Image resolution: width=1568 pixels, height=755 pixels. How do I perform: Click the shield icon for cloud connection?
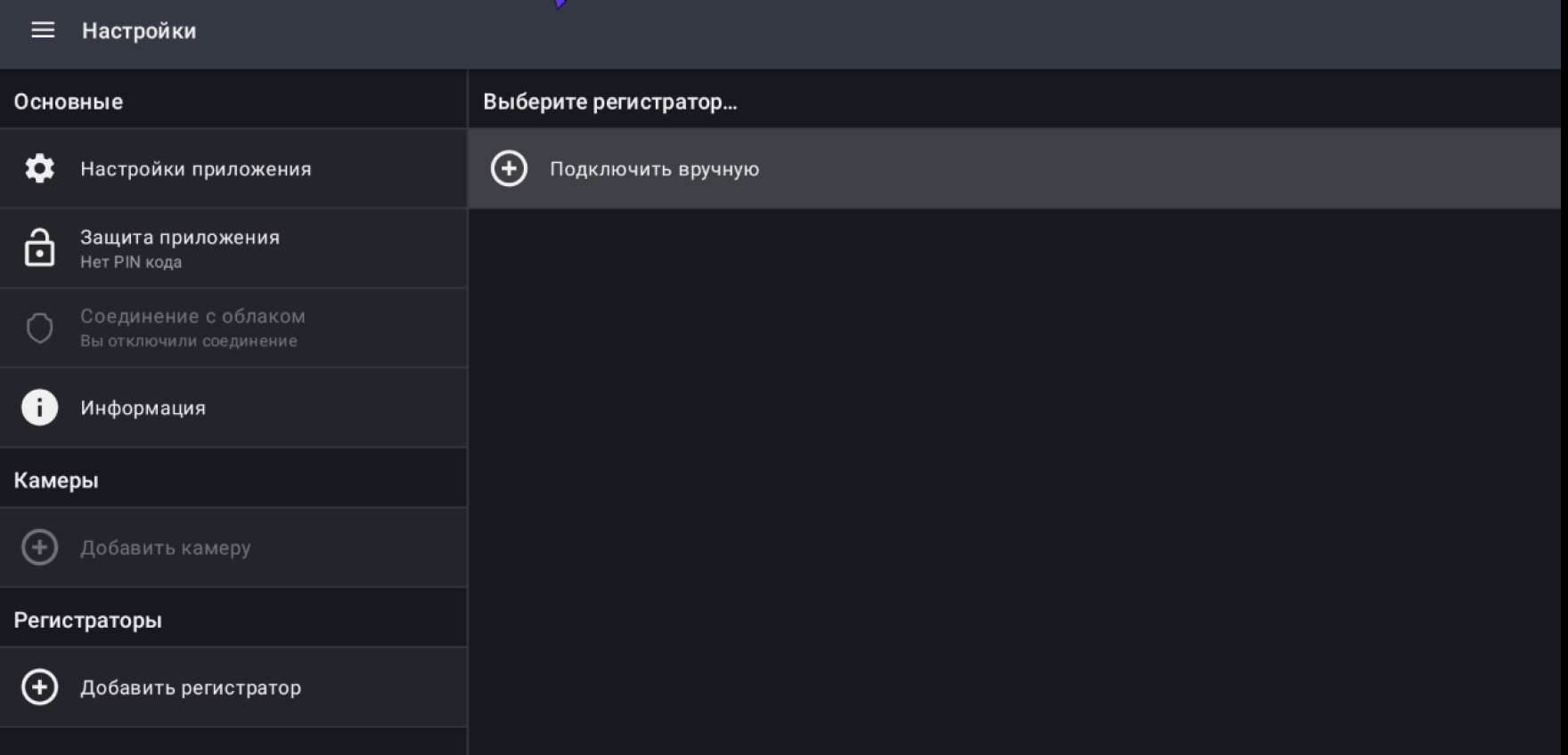pyautogui.click(x=39, y=328)
